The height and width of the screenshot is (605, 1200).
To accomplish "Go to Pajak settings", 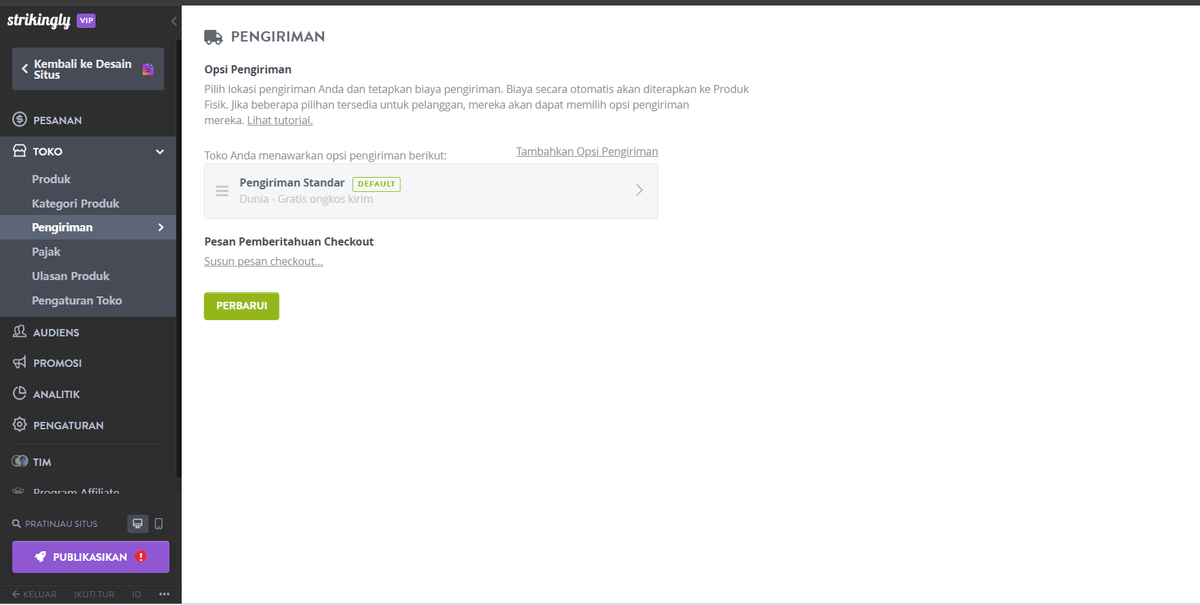I will click(46, 252).
